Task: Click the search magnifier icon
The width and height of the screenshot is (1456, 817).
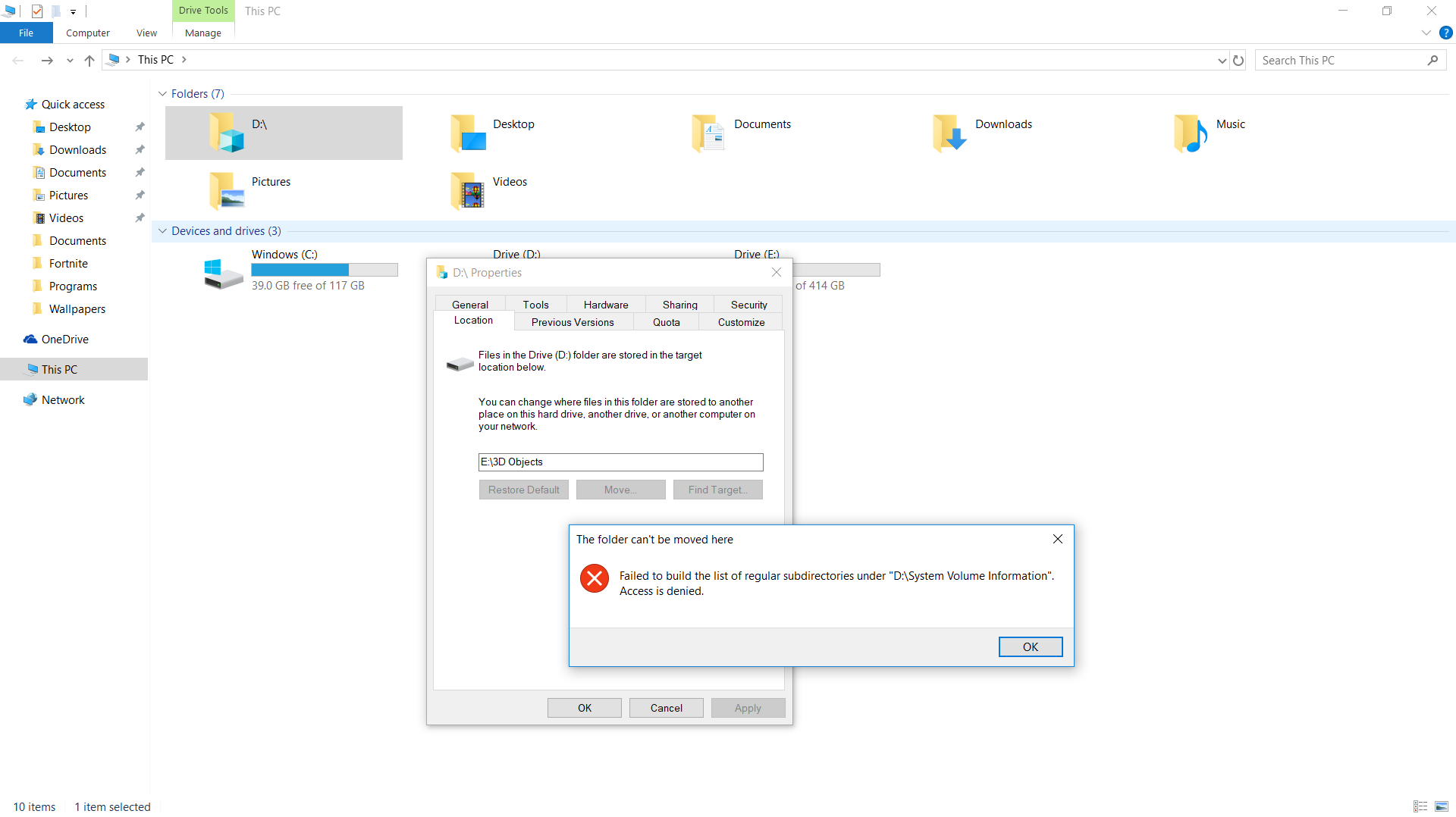Action: (1432, 60)
